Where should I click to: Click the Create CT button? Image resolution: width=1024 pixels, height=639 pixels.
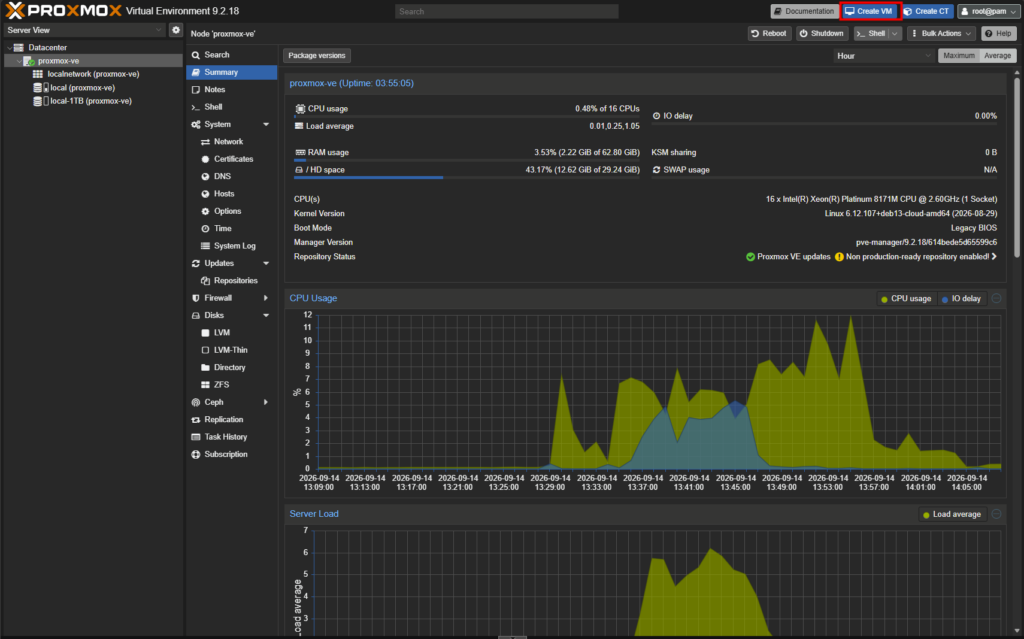926,11
